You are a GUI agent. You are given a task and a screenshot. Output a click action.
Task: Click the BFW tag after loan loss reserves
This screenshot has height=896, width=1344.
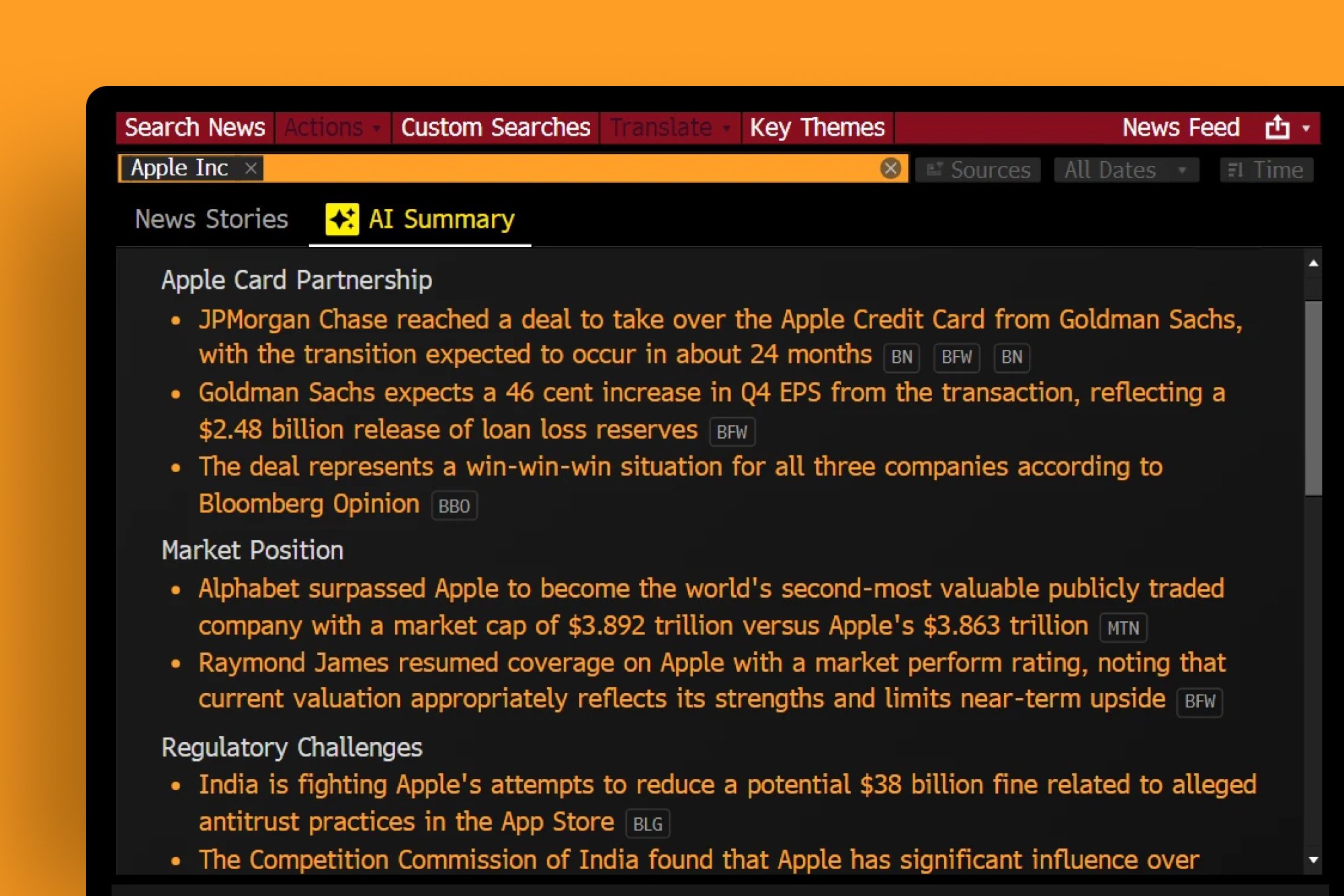pyautogui.click(x=732, y=432)
